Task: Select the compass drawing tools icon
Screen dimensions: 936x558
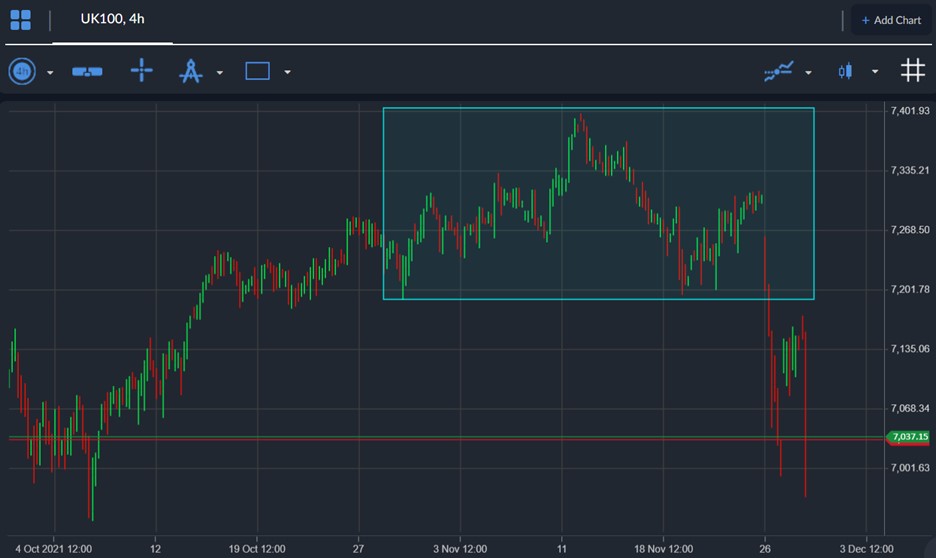Action: point(190,71)
